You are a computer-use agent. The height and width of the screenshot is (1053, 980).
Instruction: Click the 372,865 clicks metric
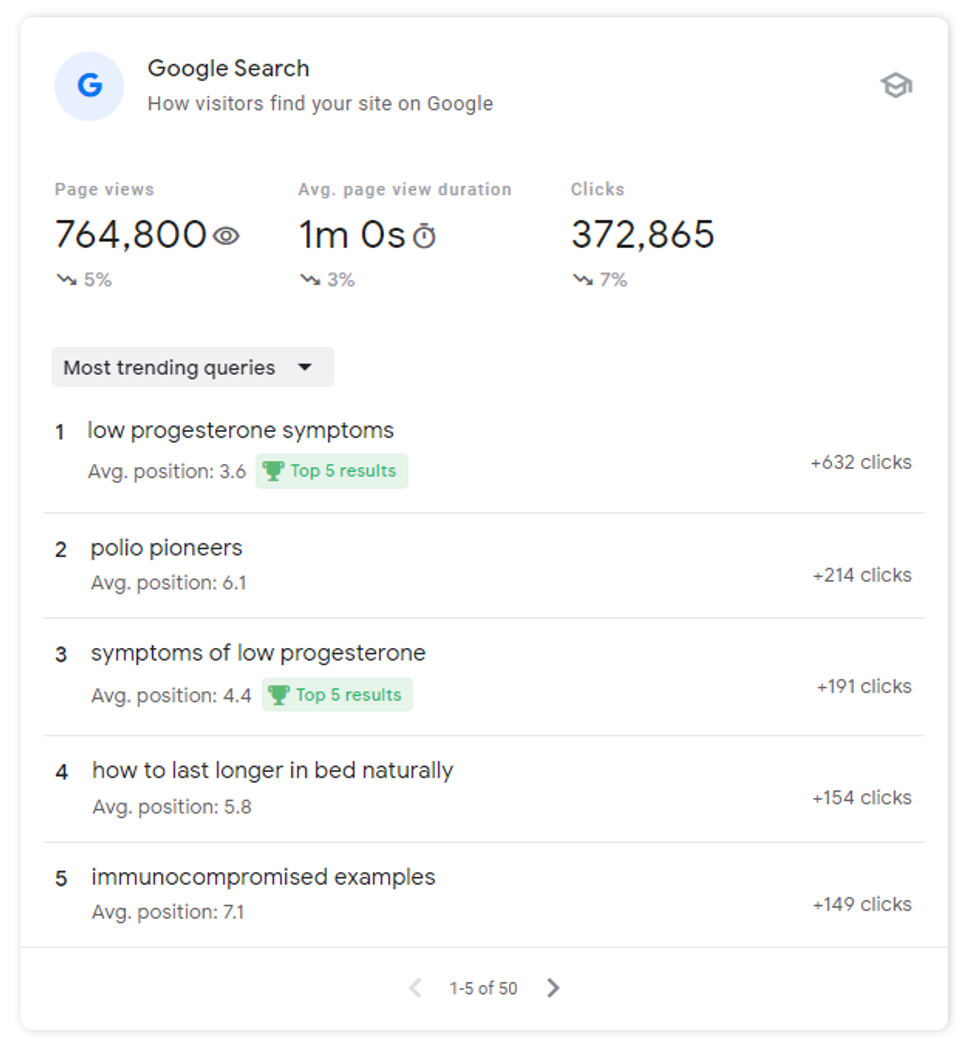(642, 235)
